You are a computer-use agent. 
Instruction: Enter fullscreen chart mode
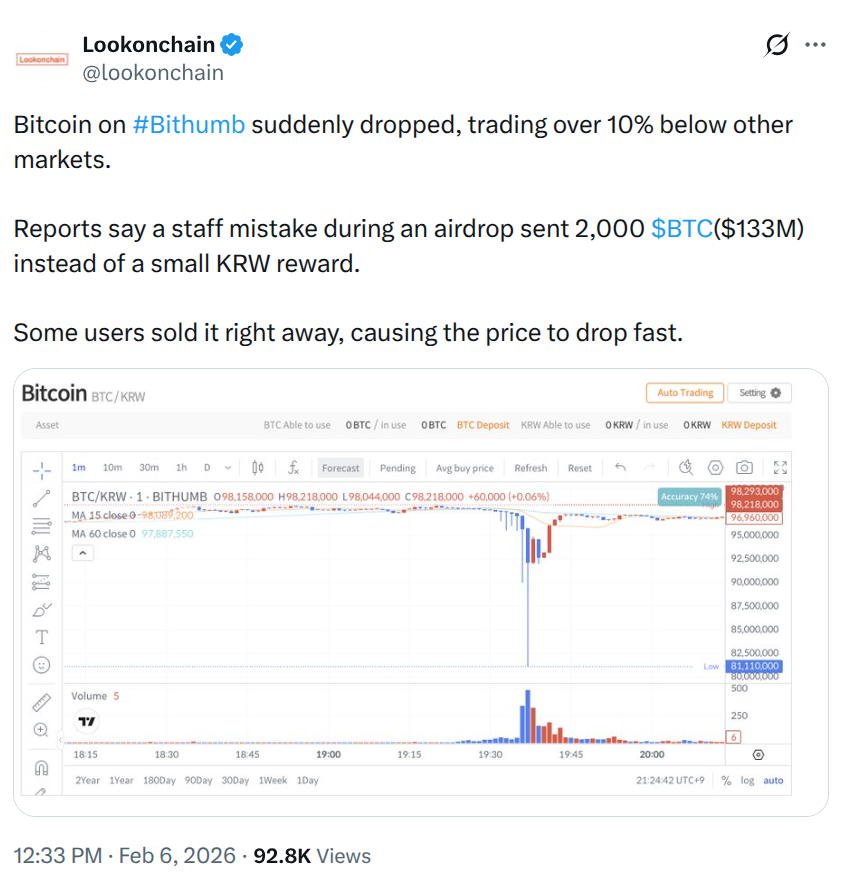pyautogui.click(x=781, y=468)
